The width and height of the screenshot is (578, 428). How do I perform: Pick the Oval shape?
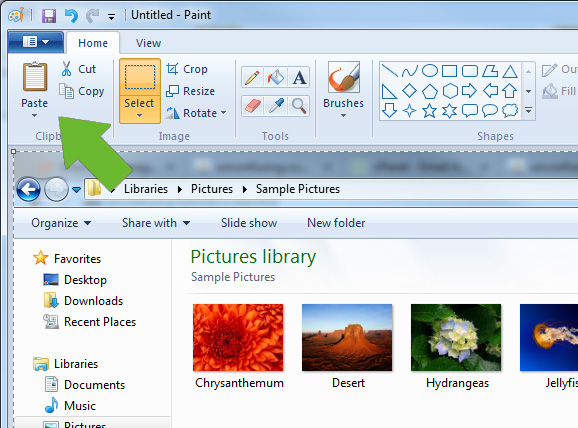pos(429,70)
